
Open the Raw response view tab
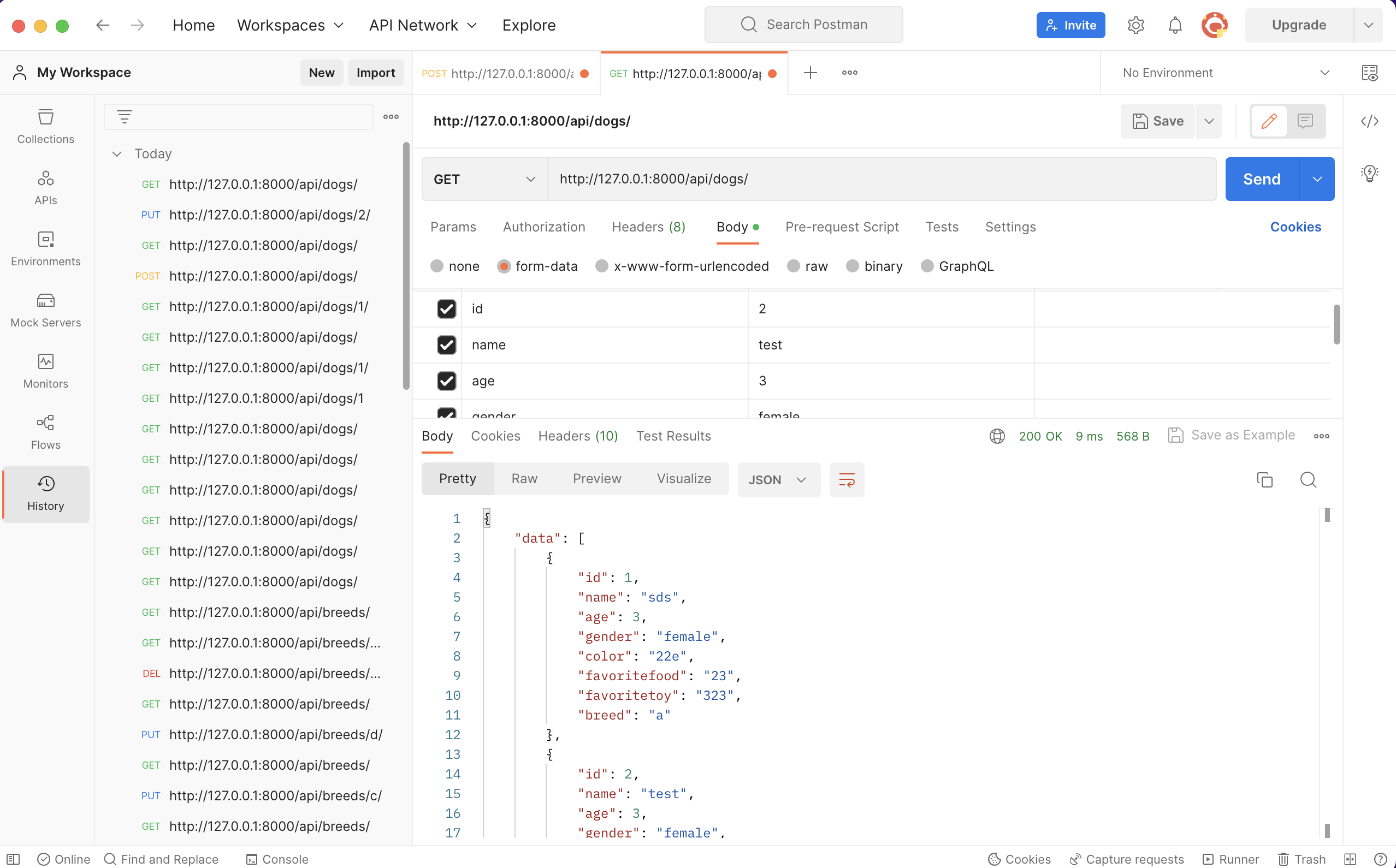524,479
